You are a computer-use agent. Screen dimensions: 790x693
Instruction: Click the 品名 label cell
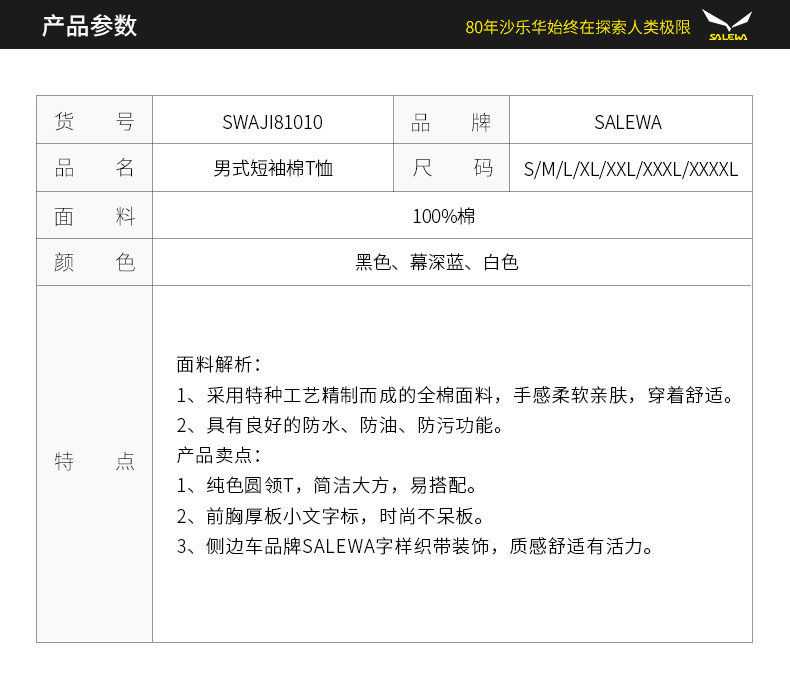[94, 168]
